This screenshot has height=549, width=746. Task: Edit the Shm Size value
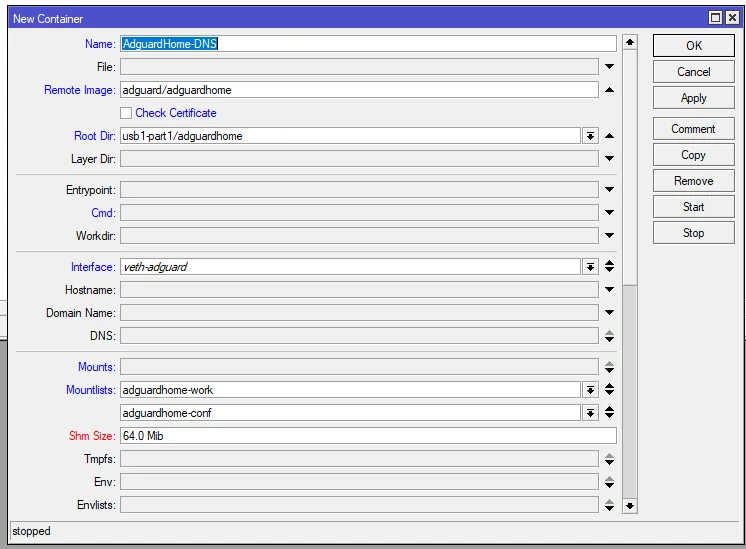pyautogui.click(x=368, y=436)
